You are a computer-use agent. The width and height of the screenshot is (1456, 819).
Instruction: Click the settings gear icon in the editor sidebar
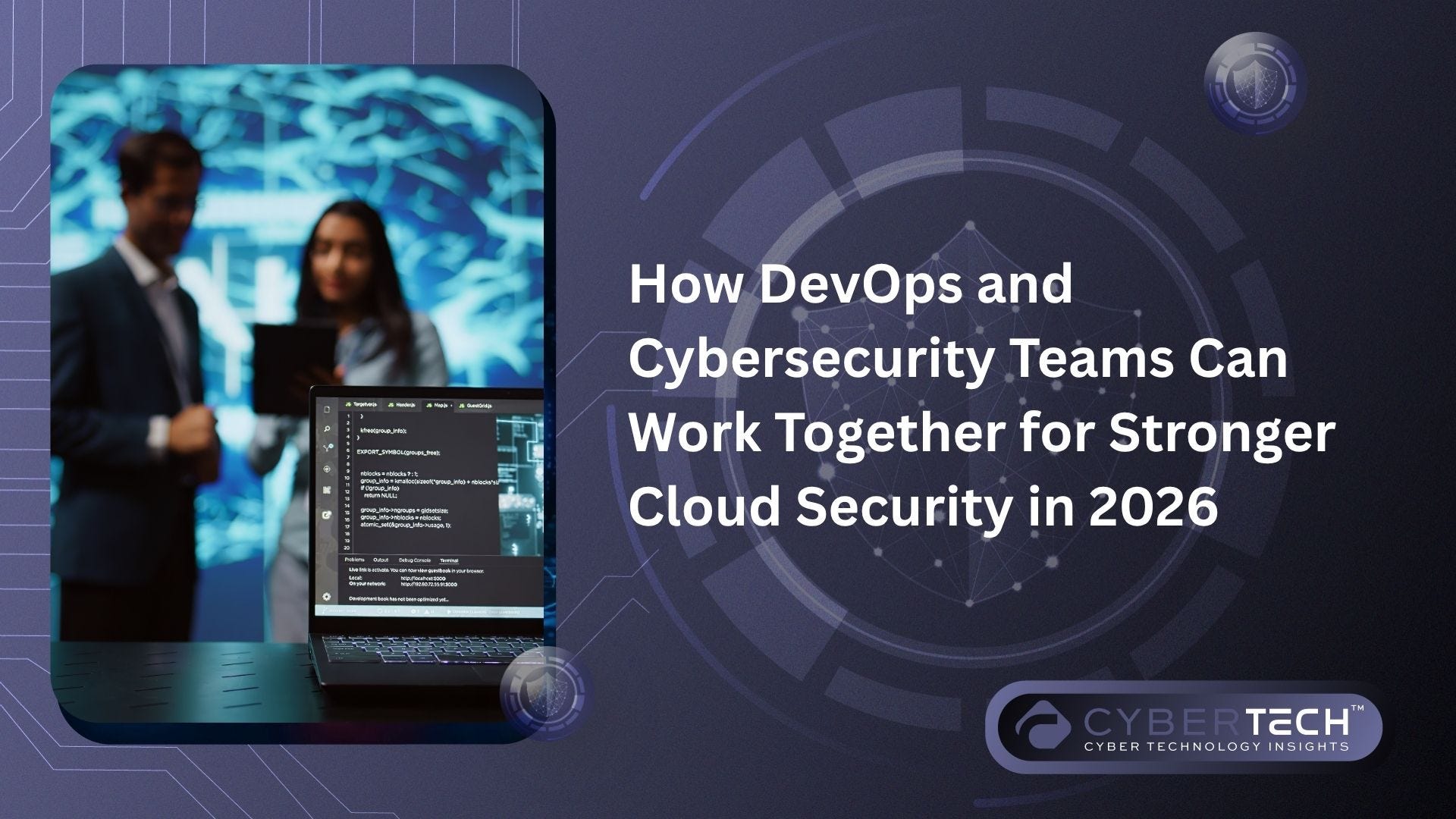pyautogui.click(x=327, y=598)
